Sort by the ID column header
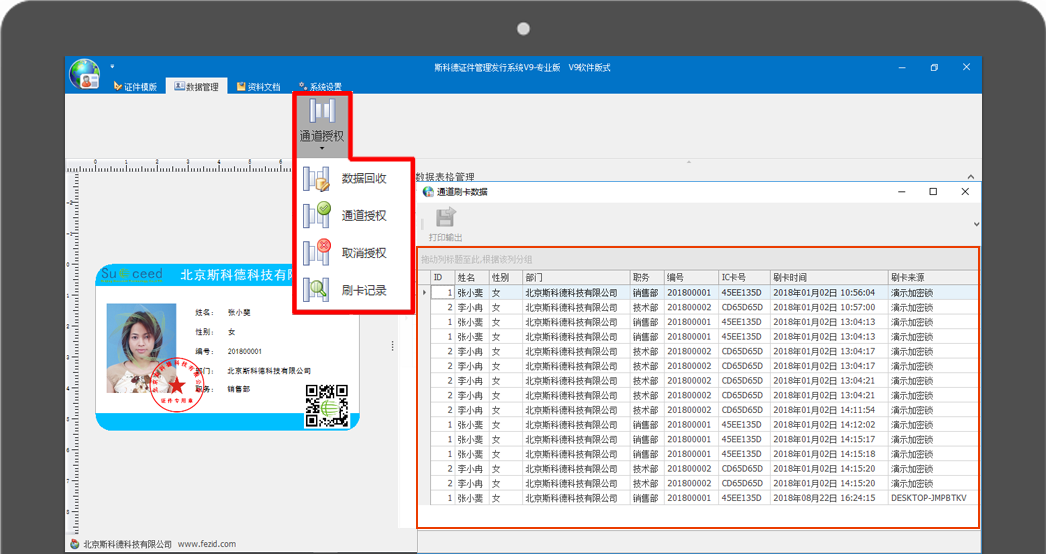This screenshot has width=1046, height=554. pos(443,277)
